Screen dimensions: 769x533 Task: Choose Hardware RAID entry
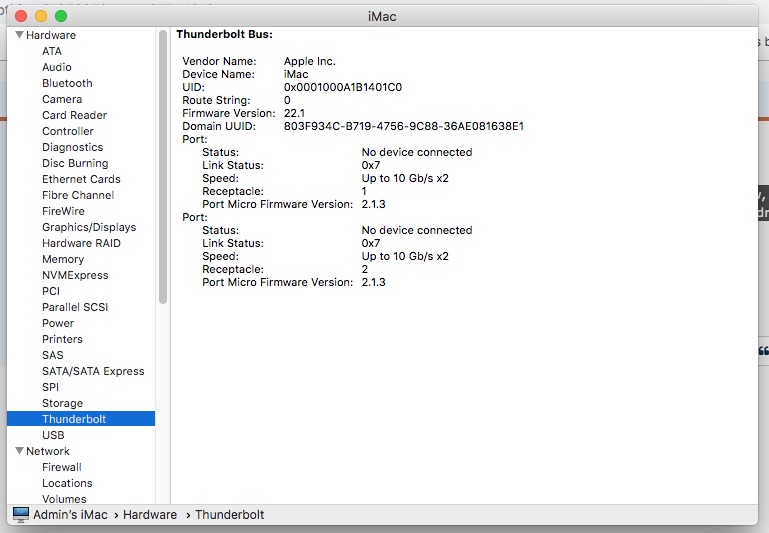[x=81, y=243]
